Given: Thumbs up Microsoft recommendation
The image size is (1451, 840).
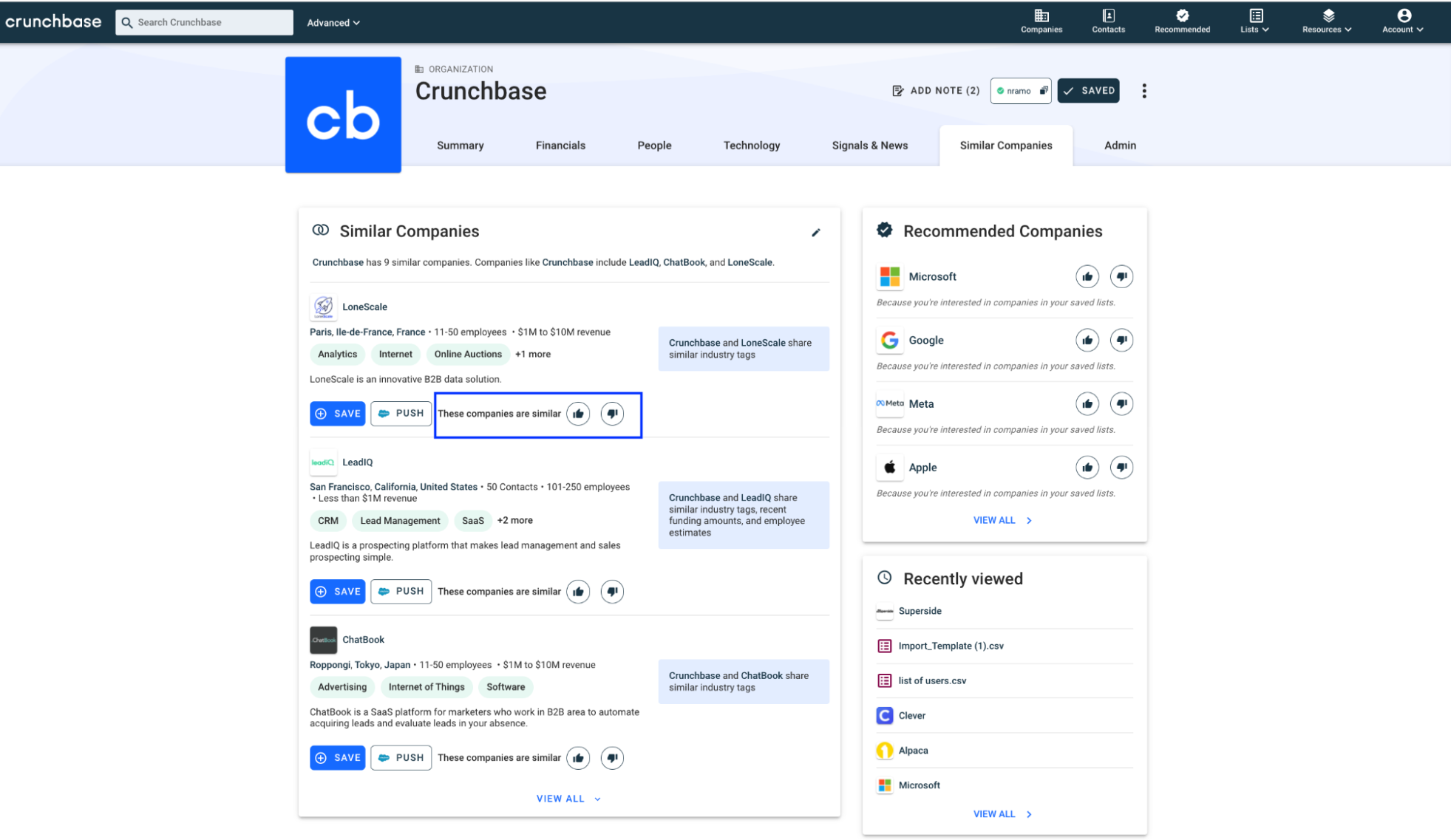Looking at the screenshot, I should 1088,276.
